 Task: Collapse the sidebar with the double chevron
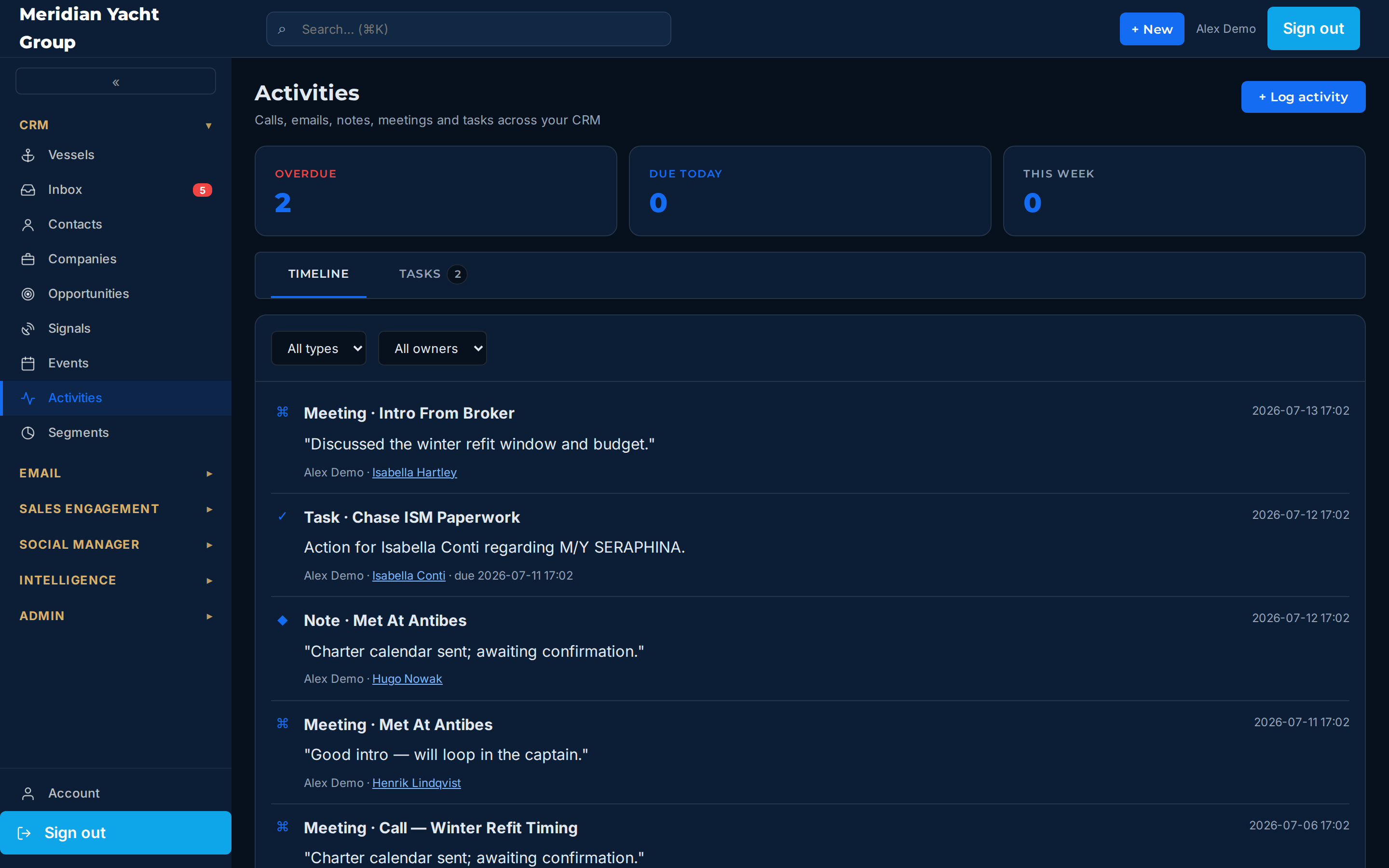116,81
